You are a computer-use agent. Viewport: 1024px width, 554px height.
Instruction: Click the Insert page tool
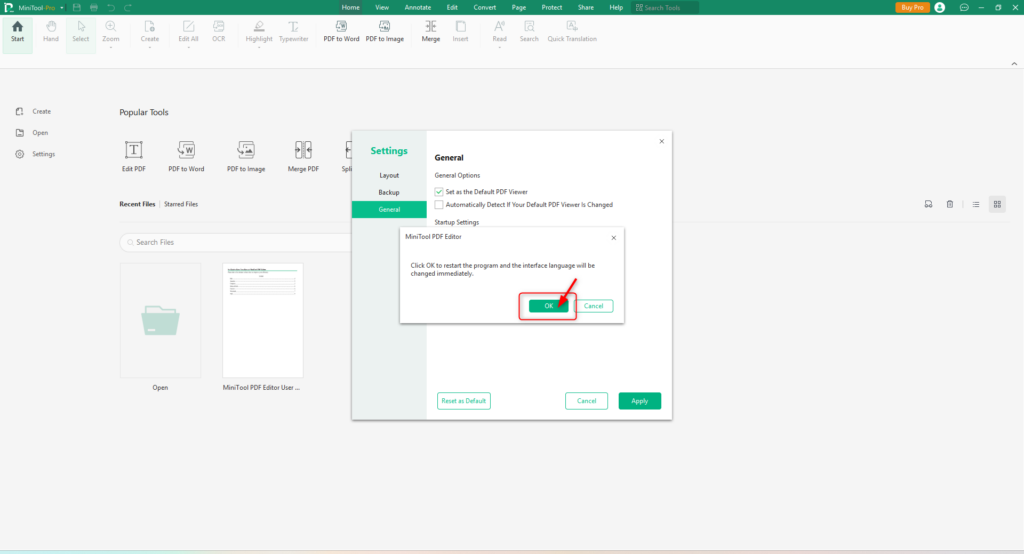[x=460, y=31]
